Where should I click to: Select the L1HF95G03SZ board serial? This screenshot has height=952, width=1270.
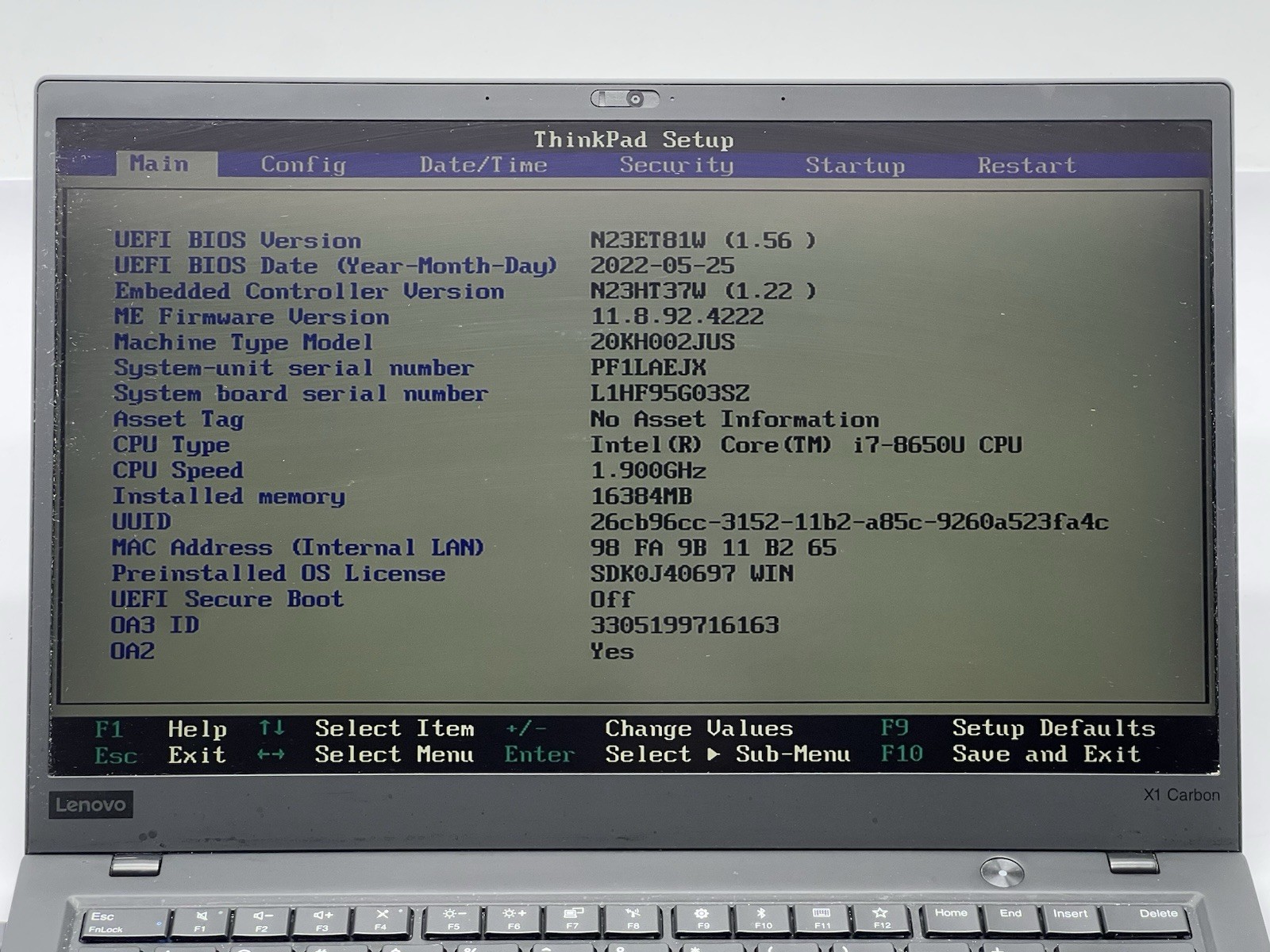pyautogui.click(x=669, y=393)
